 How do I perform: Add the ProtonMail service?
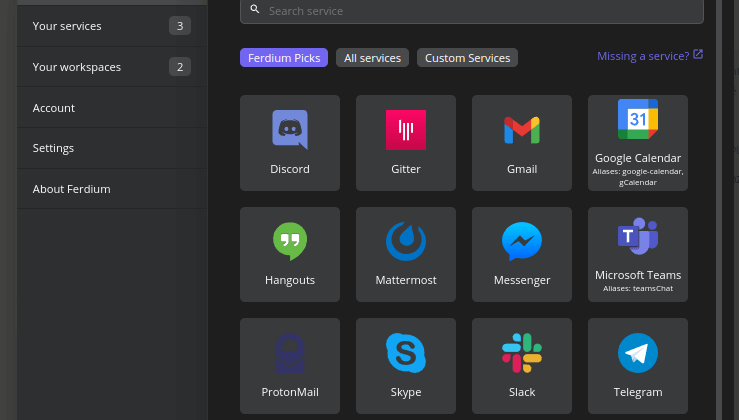click(290, 366)
